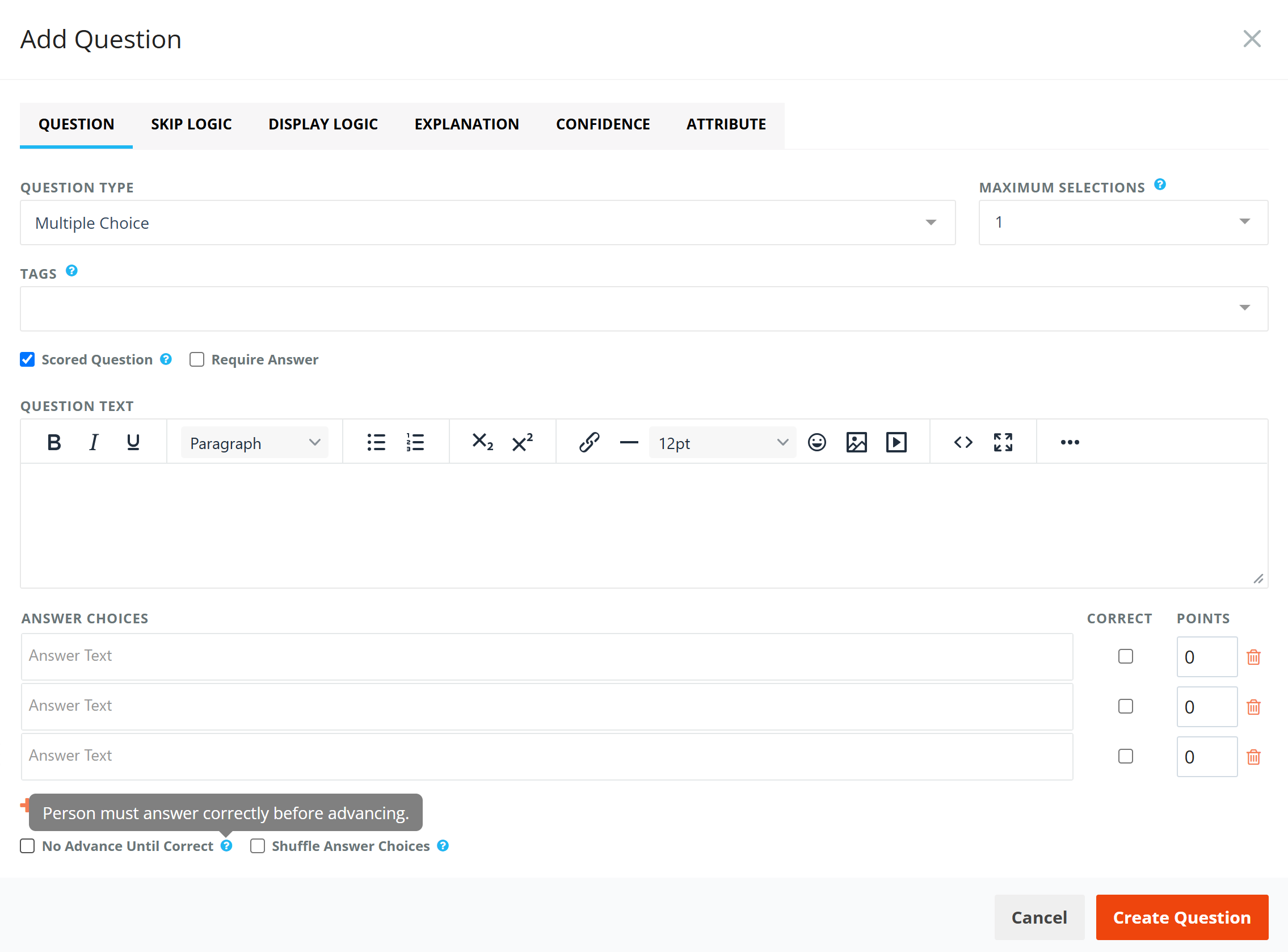Click the Create Question button

(1182, 917)
